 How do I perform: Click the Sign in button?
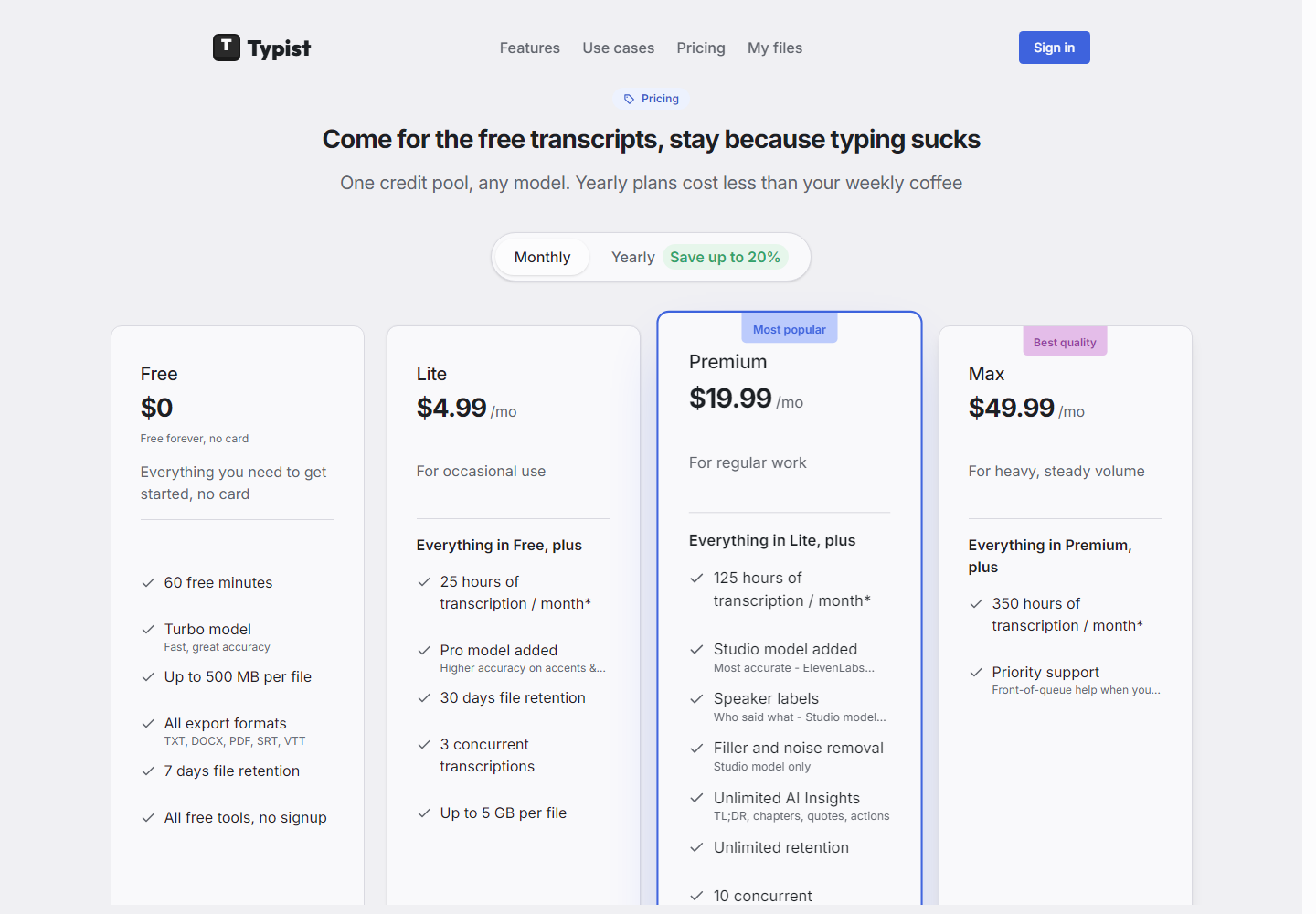click(x=1055, y=48)
